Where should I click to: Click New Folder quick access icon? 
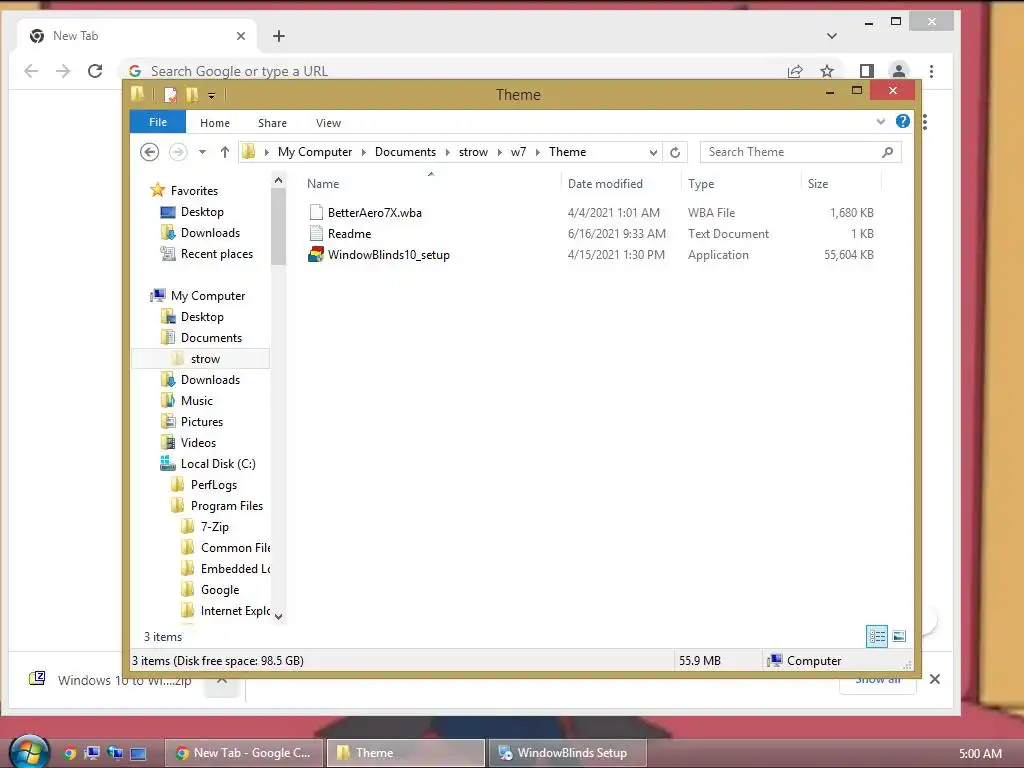192,95
